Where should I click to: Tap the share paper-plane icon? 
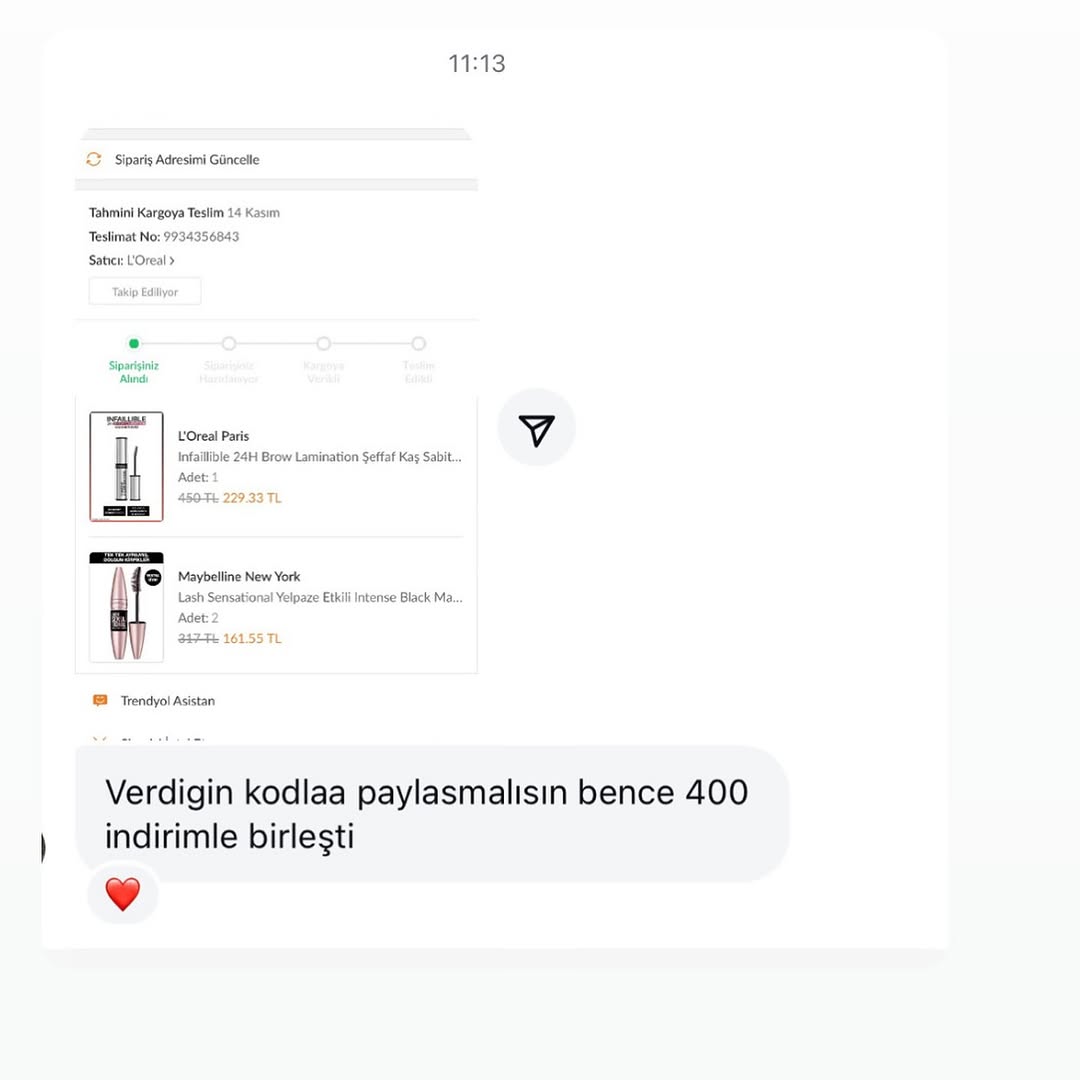[x=536, y=428]
